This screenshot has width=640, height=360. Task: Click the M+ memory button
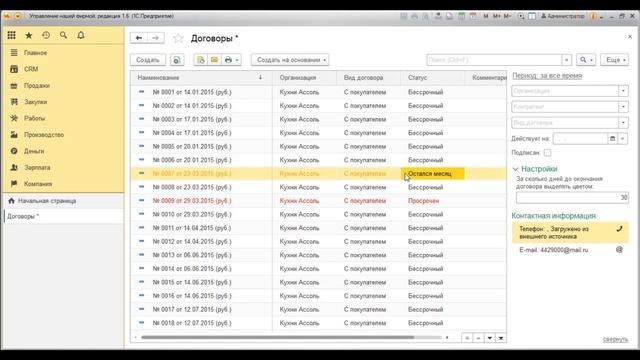(x=496, y=16)
